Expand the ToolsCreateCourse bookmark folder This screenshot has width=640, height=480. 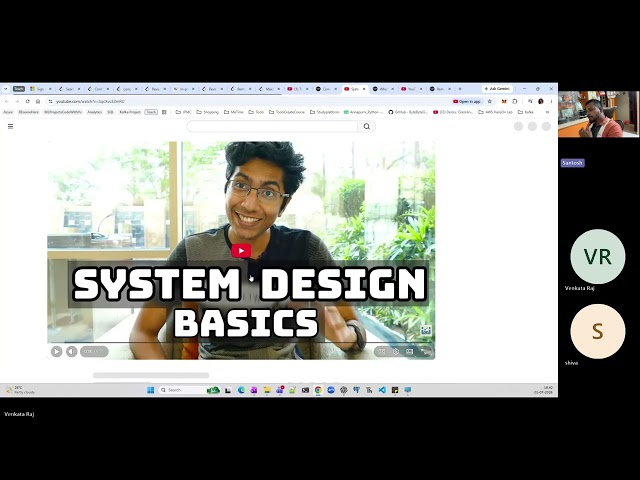287,112
